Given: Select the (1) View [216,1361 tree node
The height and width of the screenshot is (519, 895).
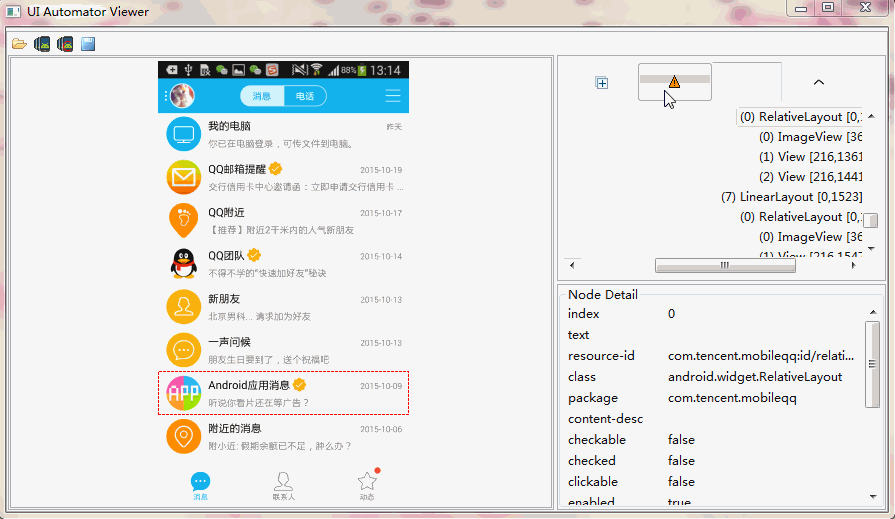Looking at the screenshot, I should point(811,157).
